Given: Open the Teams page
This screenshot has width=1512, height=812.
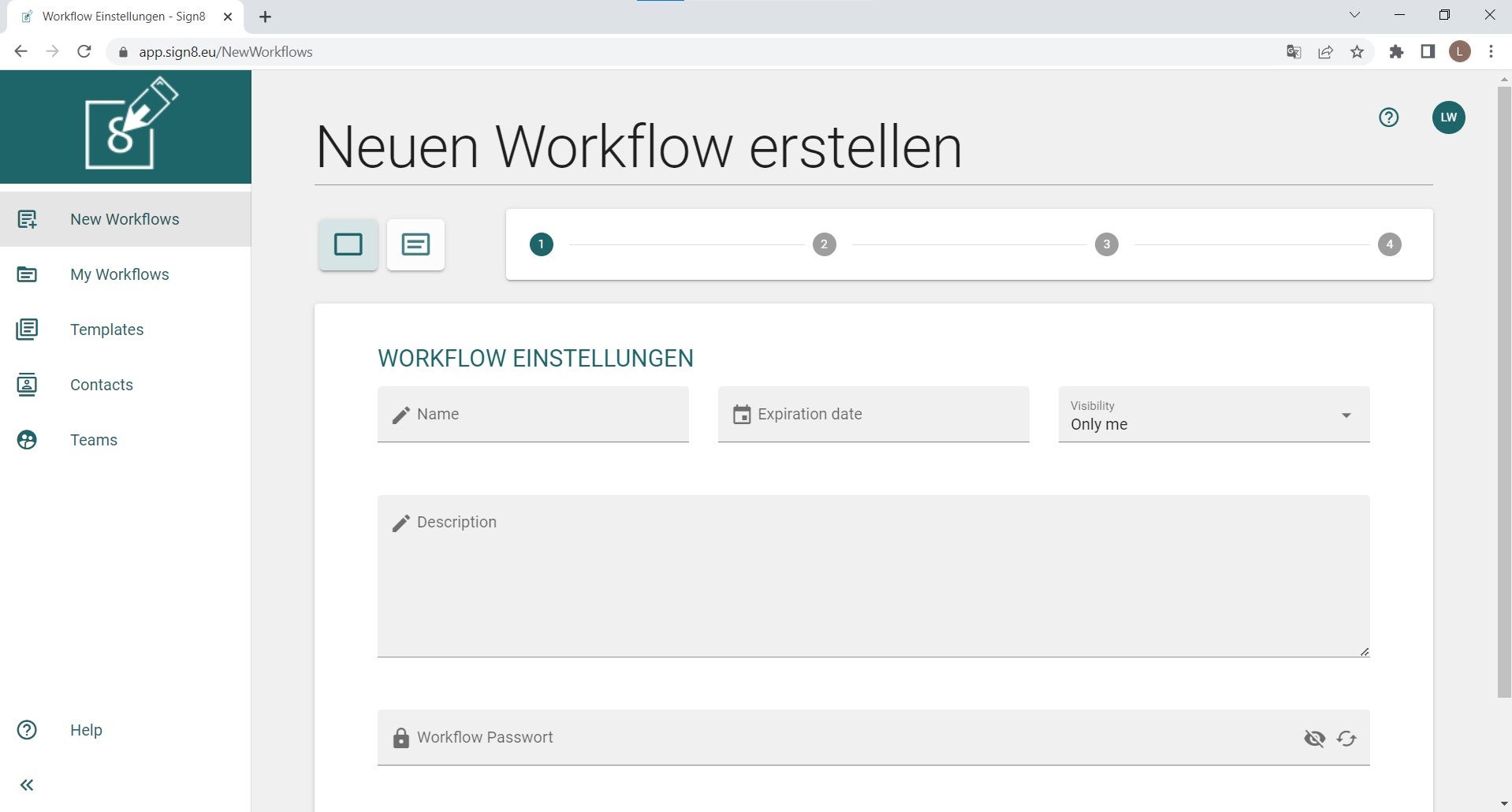Looking at the screenshot, I should click(x=125, y=440).
